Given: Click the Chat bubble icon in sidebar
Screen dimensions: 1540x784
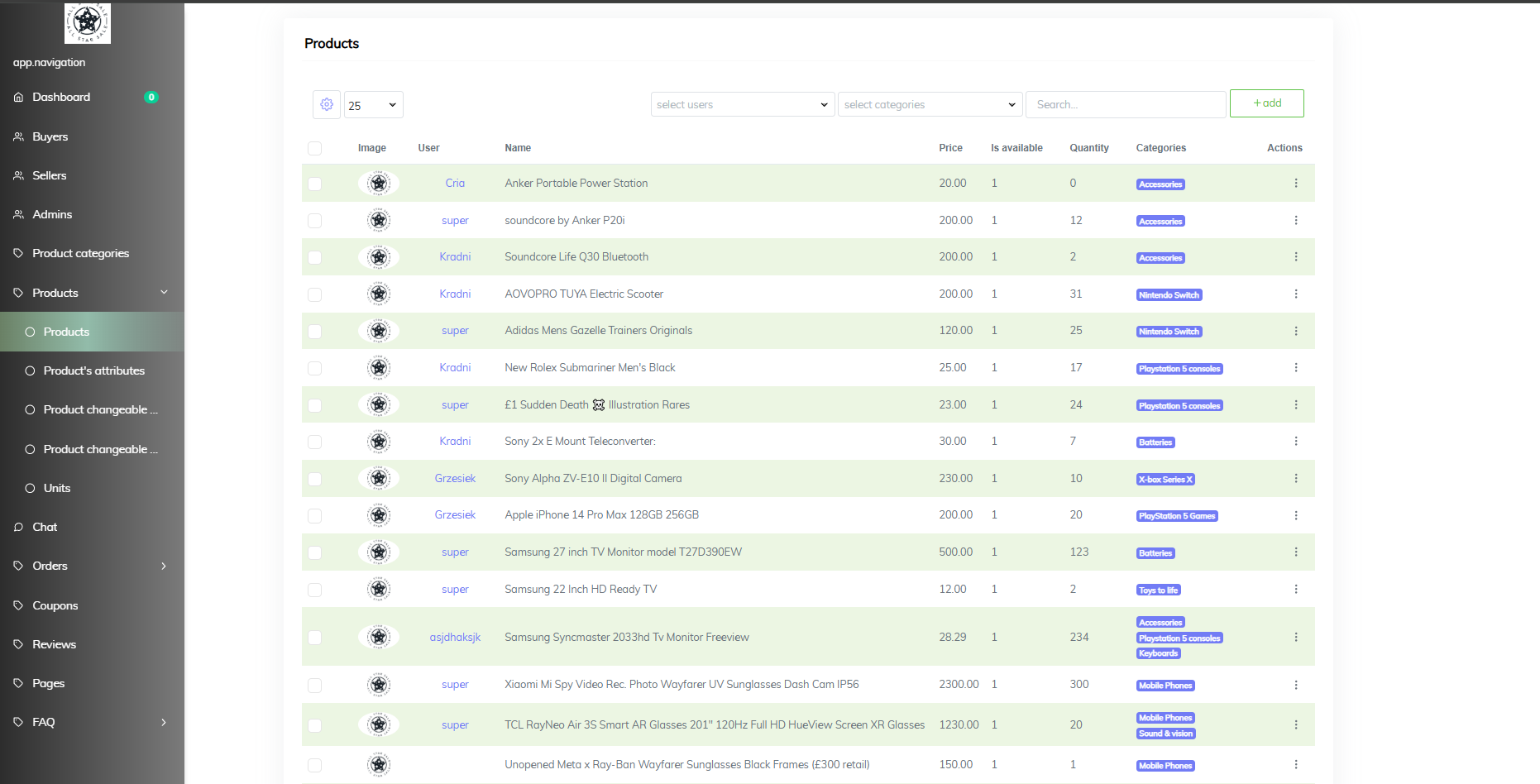Looking at the screenshot, I should coord(19,528).
